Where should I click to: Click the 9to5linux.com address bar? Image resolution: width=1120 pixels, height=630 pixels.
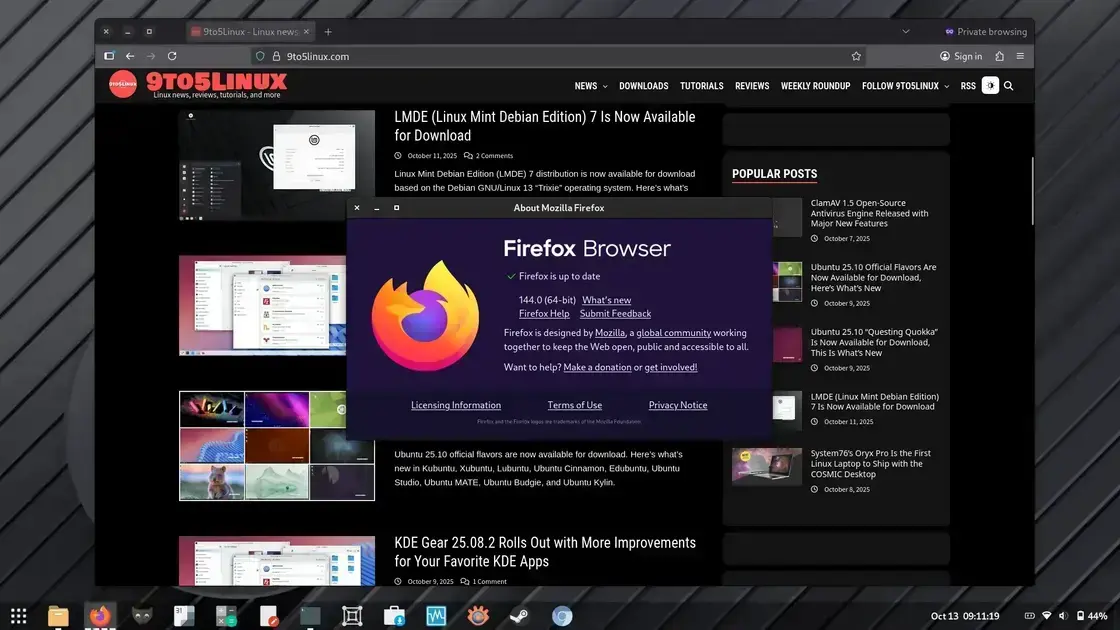tap(557, 56)
